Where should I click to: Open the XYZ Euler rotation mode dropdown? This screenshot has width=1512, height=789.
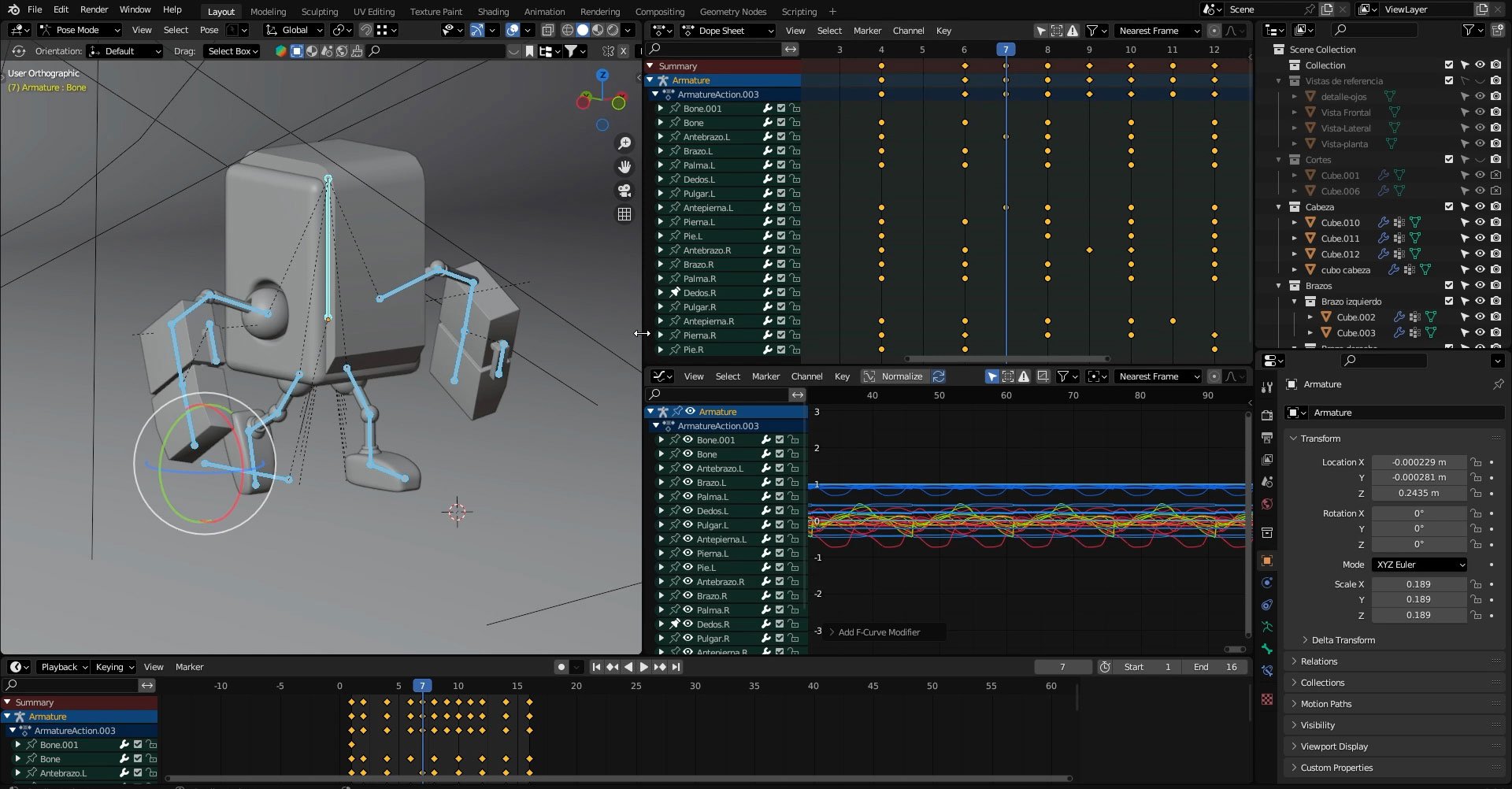(x=1419, y=565)
